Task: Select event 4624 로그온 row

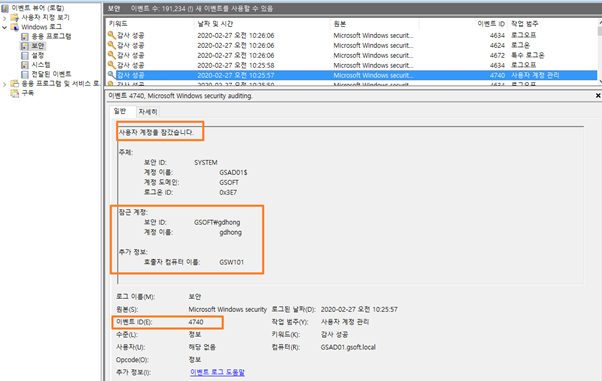Action: tap(352, 45)
